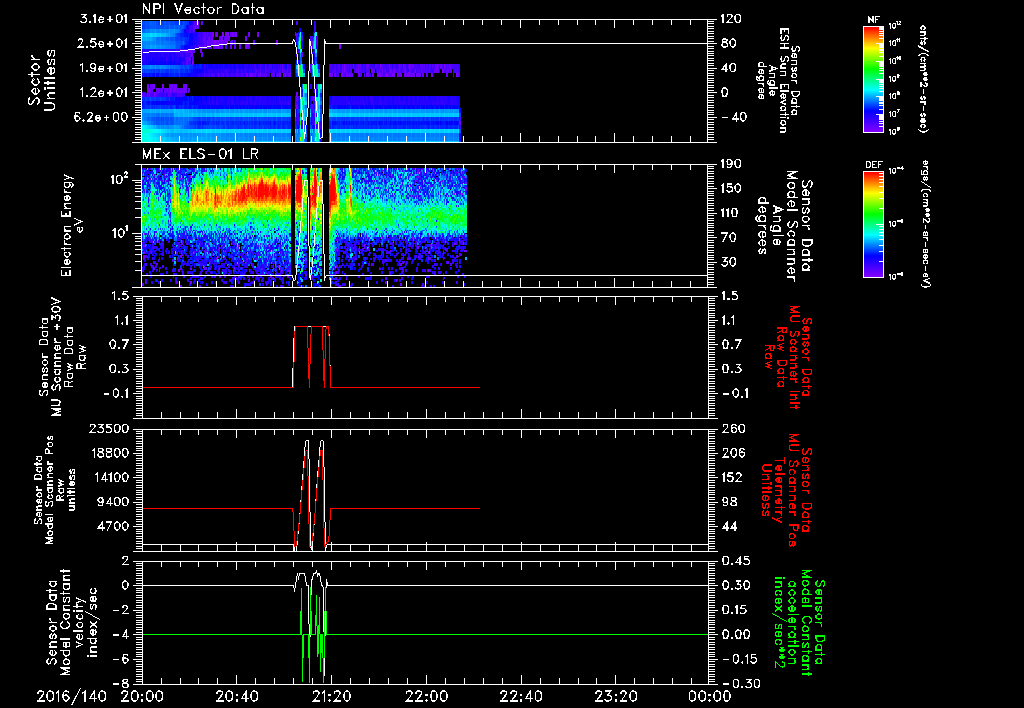Image resolution: width=1024 pixels, height=708 pixels.
Task: Click the 190 scanner angle tick value
Action: (x=732, y=164)
